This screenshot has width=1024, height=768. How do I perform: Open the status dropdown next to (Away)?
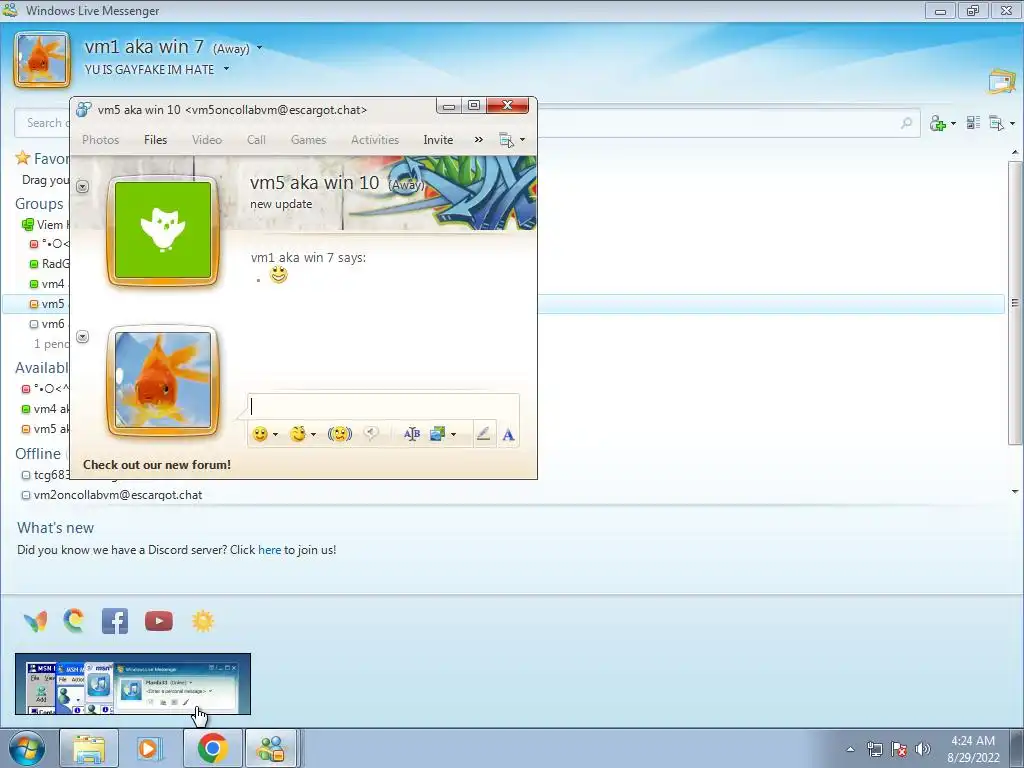pos(259,48)
